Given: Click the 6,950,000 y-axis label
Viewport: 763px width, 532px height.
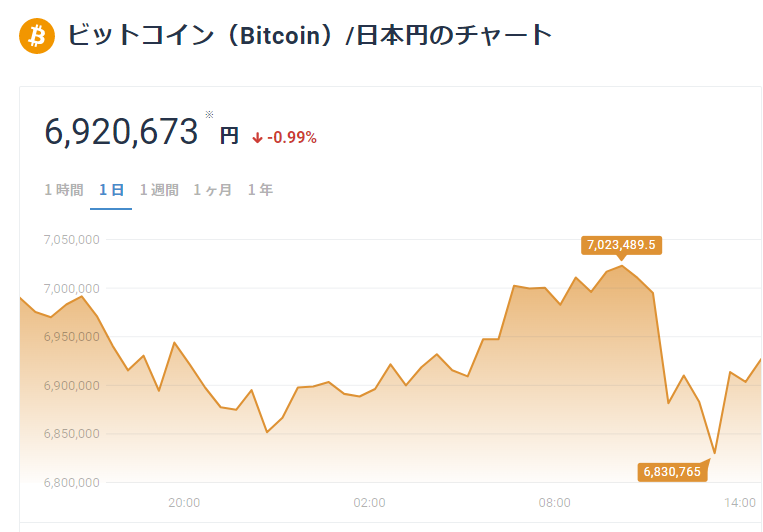Looking at the screenshot, I should 71,337.
